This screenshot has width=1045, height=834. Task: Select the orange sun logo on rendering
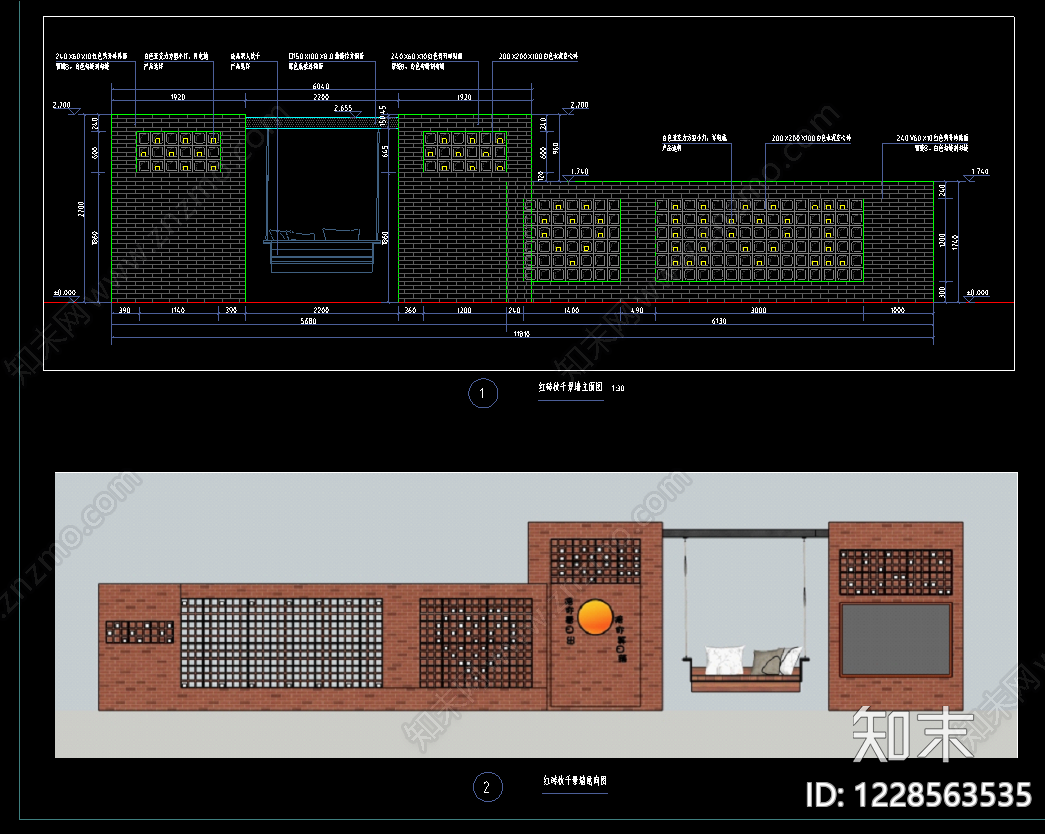click(x=594, y=617)
